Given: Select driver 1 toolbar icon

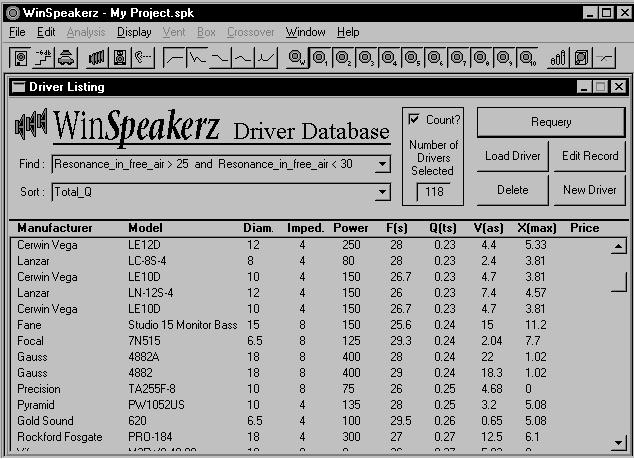Looking at the screenshot, I should tap(319, 58).
